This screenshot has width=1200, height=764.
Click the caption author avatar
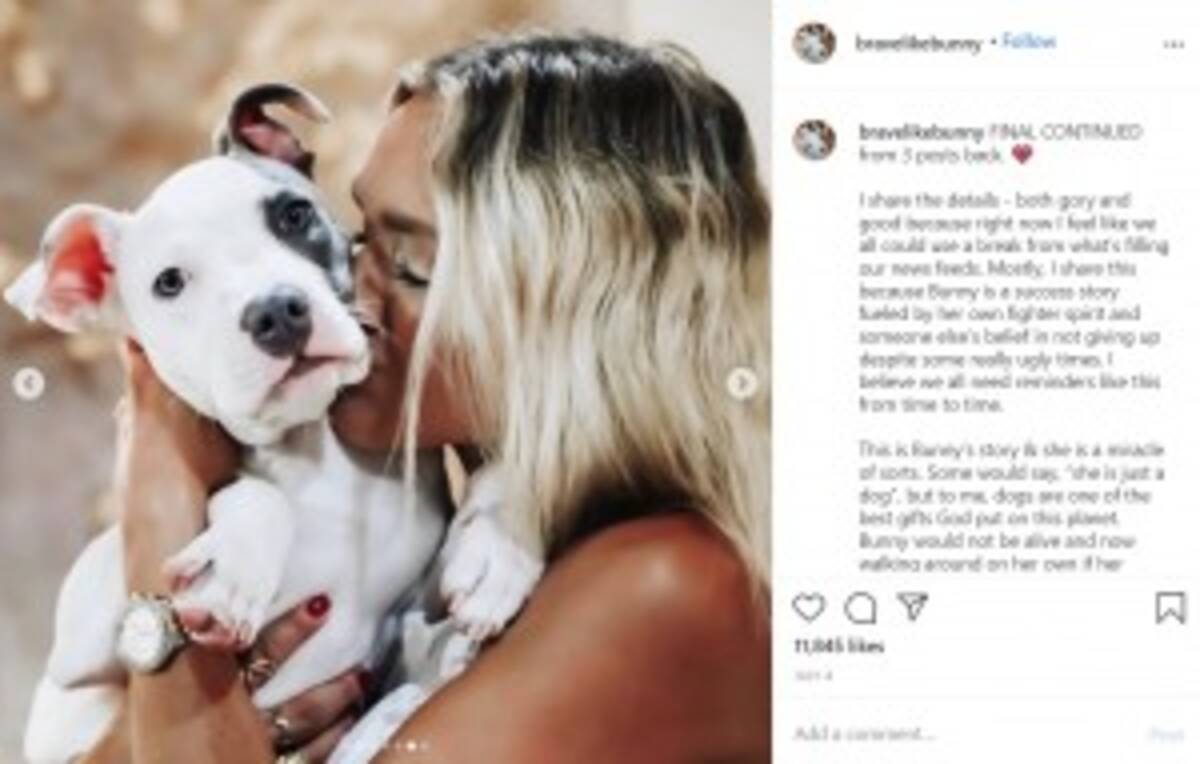point(814,140)
